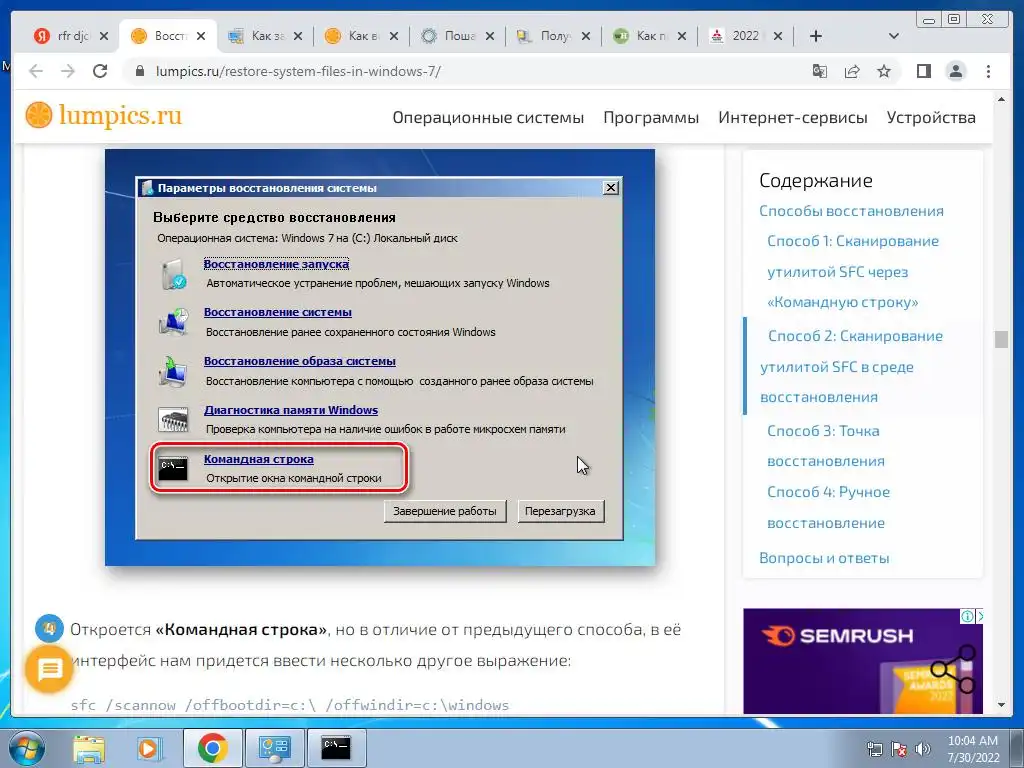Click the system recovery options screenshot
The height and width of the screenshot is (768, 1024).
[x=380, y=357]
